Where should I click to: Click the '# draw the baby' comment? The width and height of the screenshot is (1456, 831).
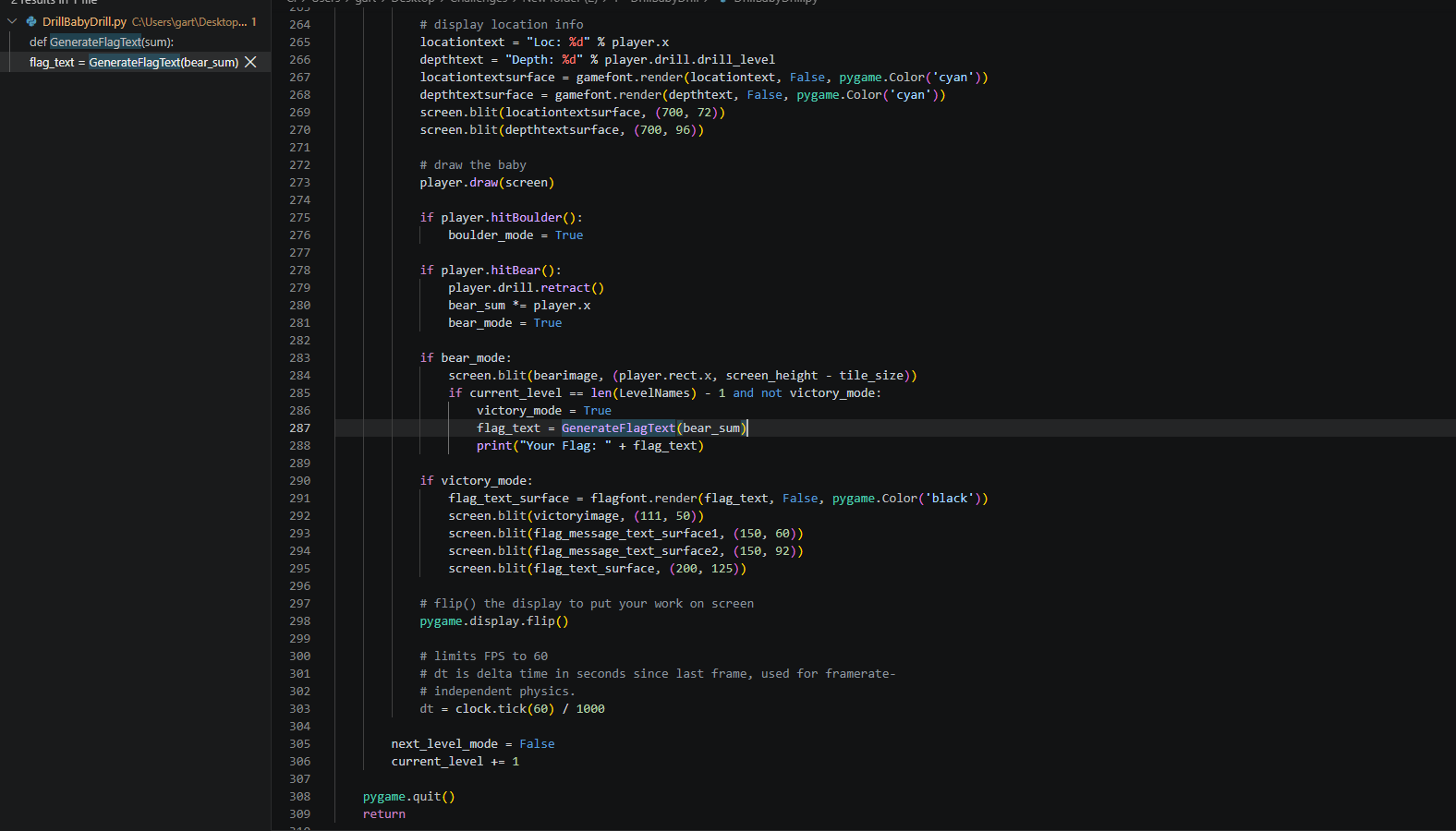pos(473,164)
